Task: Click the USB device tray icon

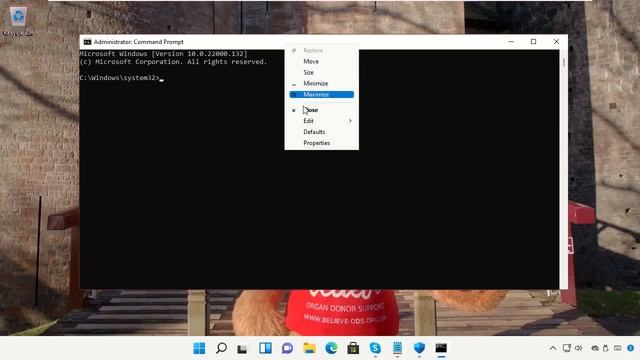Action: [x=606, y=348]
